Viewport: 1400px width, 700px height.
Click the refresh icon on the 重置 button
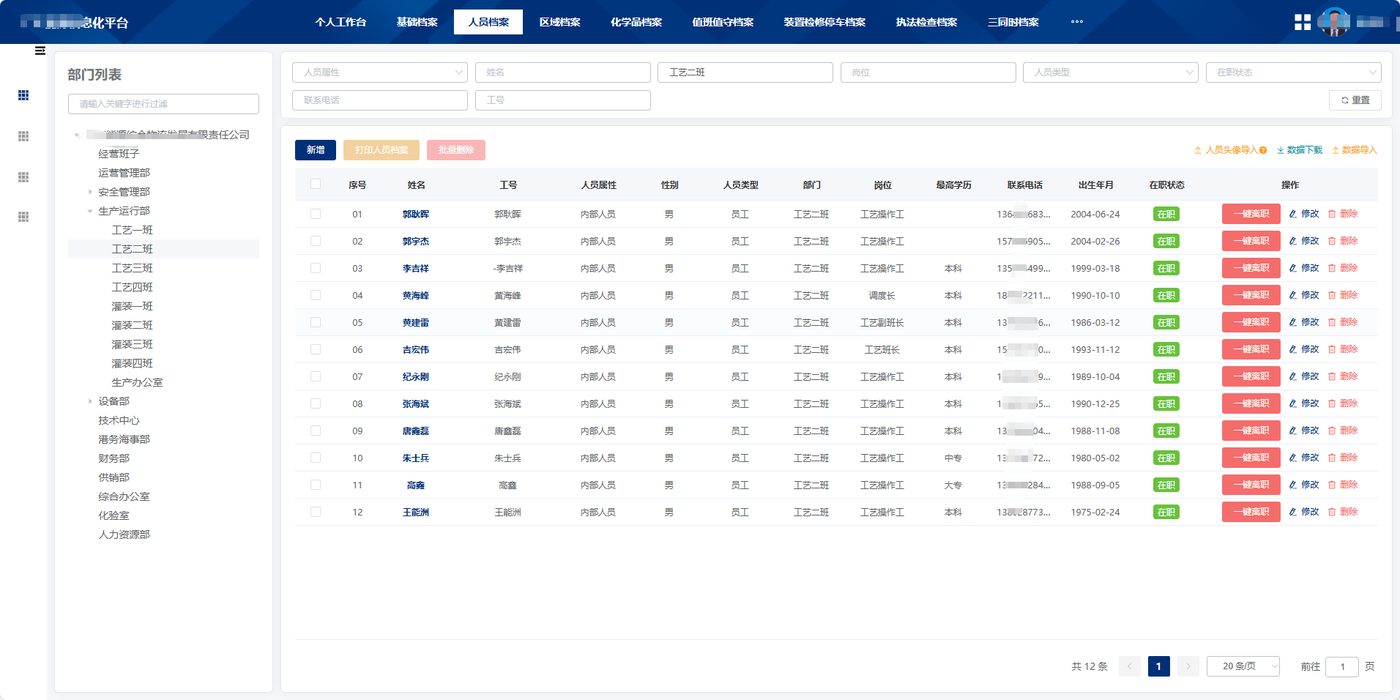click(1345, 100)
